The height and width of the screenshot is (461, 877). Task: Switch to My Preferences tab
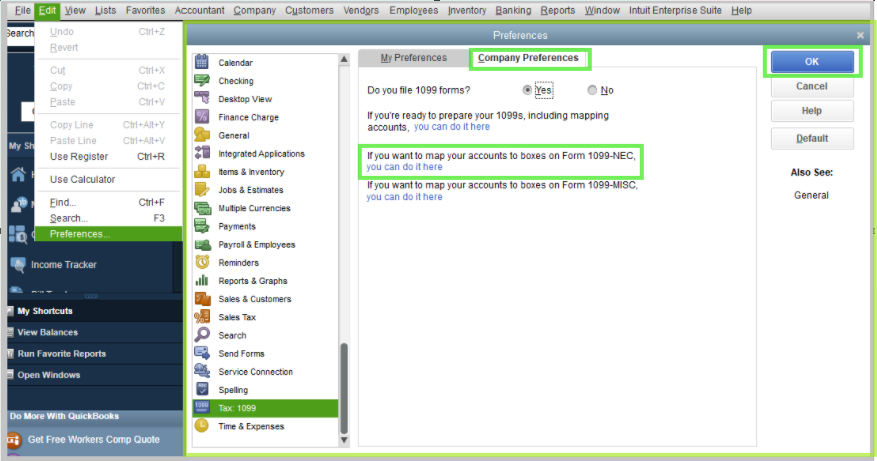[413, 58]
